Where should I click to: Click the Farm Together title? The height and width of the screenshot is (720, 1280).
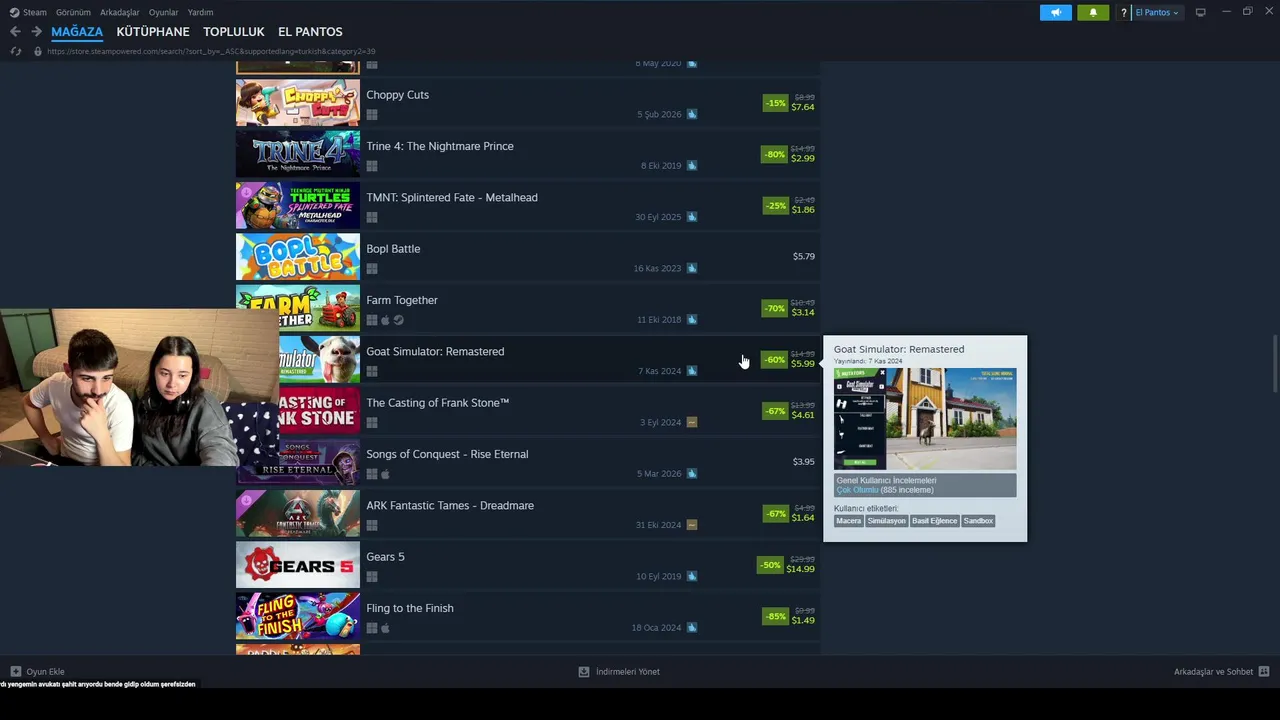tap(402, 300)
